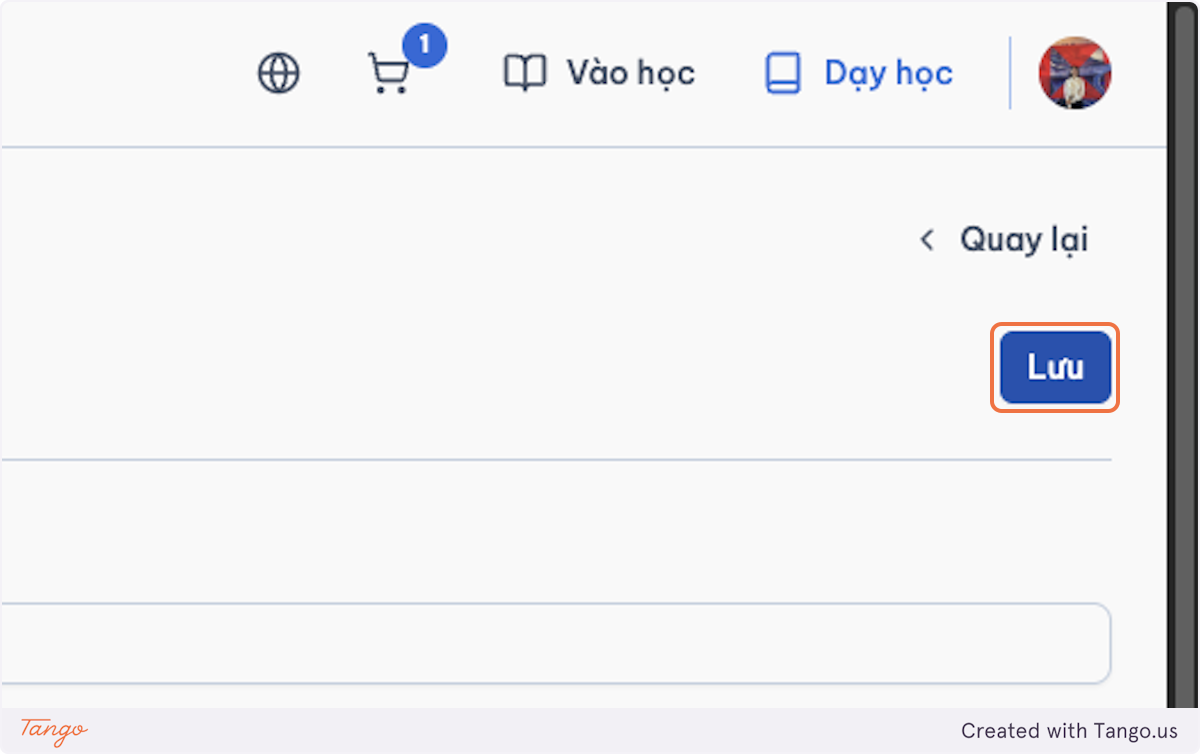Click the blue book icon beside Dạy học
Viewport: 1200px width, 754px height.
[x=783, y=73]
